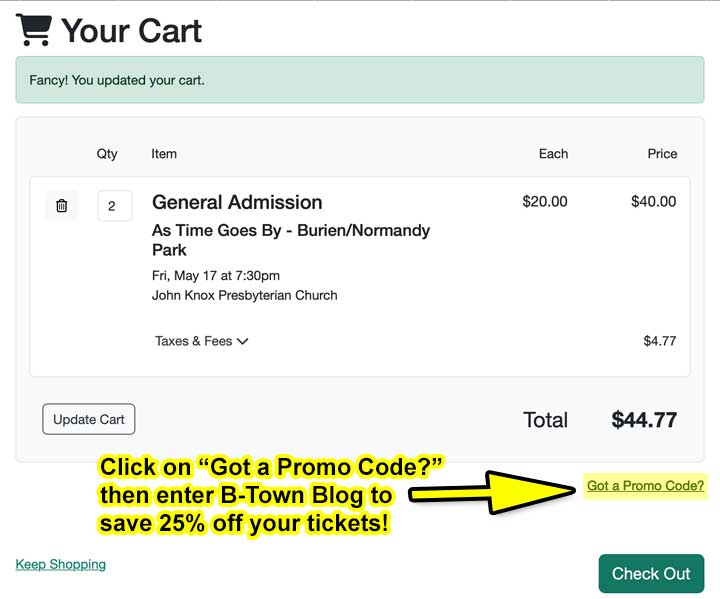Click the $4.77 taxes and fees amount
This screenshot has height=599, width=720.
(659, 341)
